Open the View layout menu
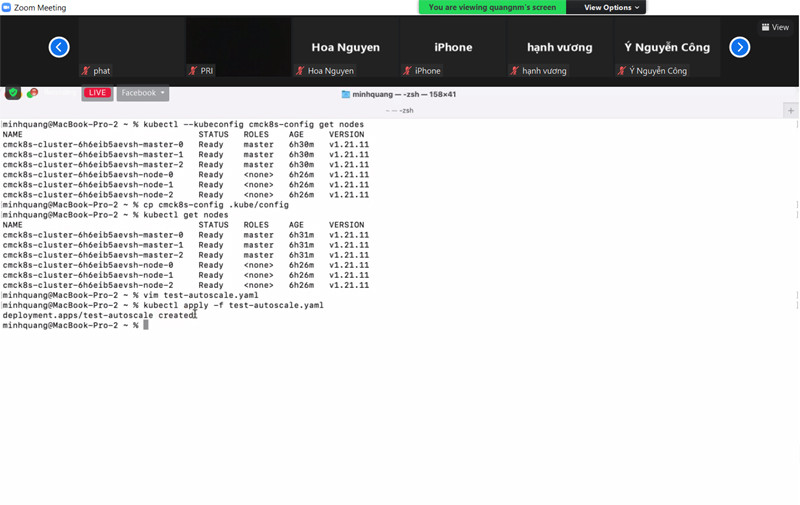Viewport: 800px width, 505px height. 775,27
